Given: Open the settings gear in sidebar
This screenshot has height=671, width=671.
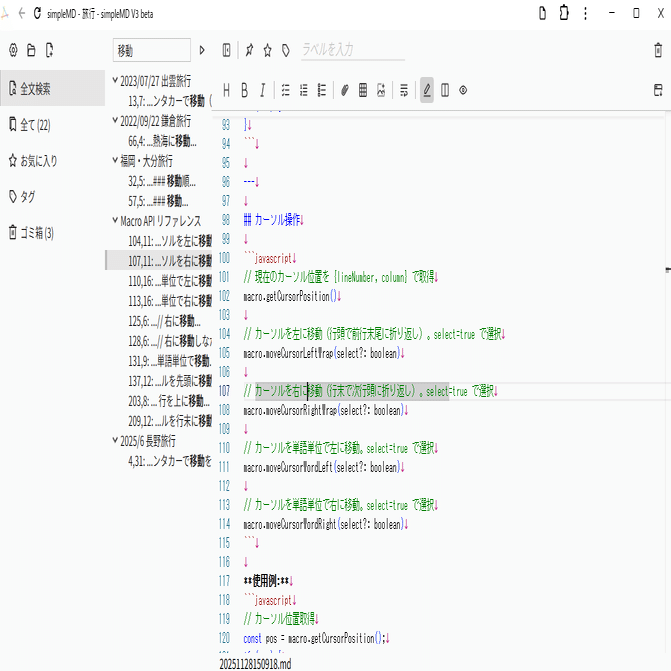Looking at the screenshot, I should 13,50.
